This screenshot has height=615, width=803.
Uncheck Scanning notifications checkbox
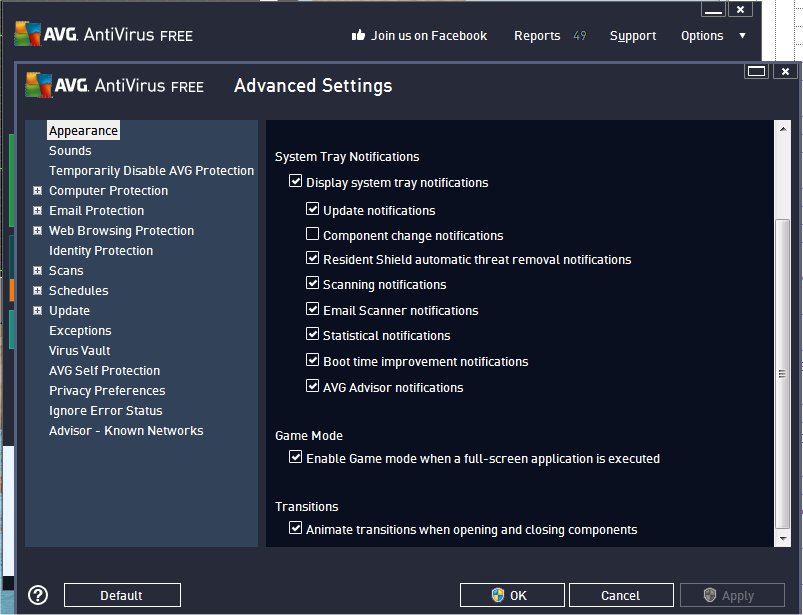click(312, 283)
